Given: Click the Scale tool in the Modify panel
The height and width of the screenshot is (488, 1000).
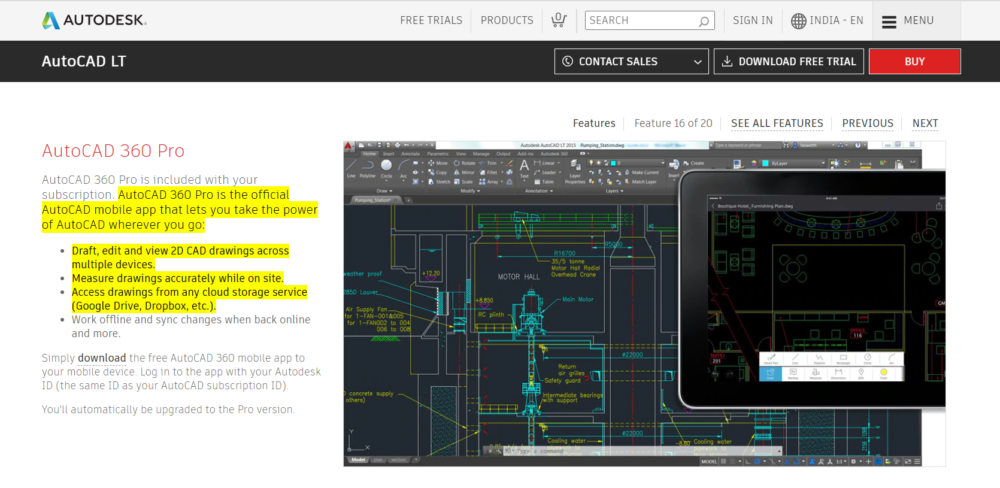Looking at the screenshot, I should tap(463, 182).
